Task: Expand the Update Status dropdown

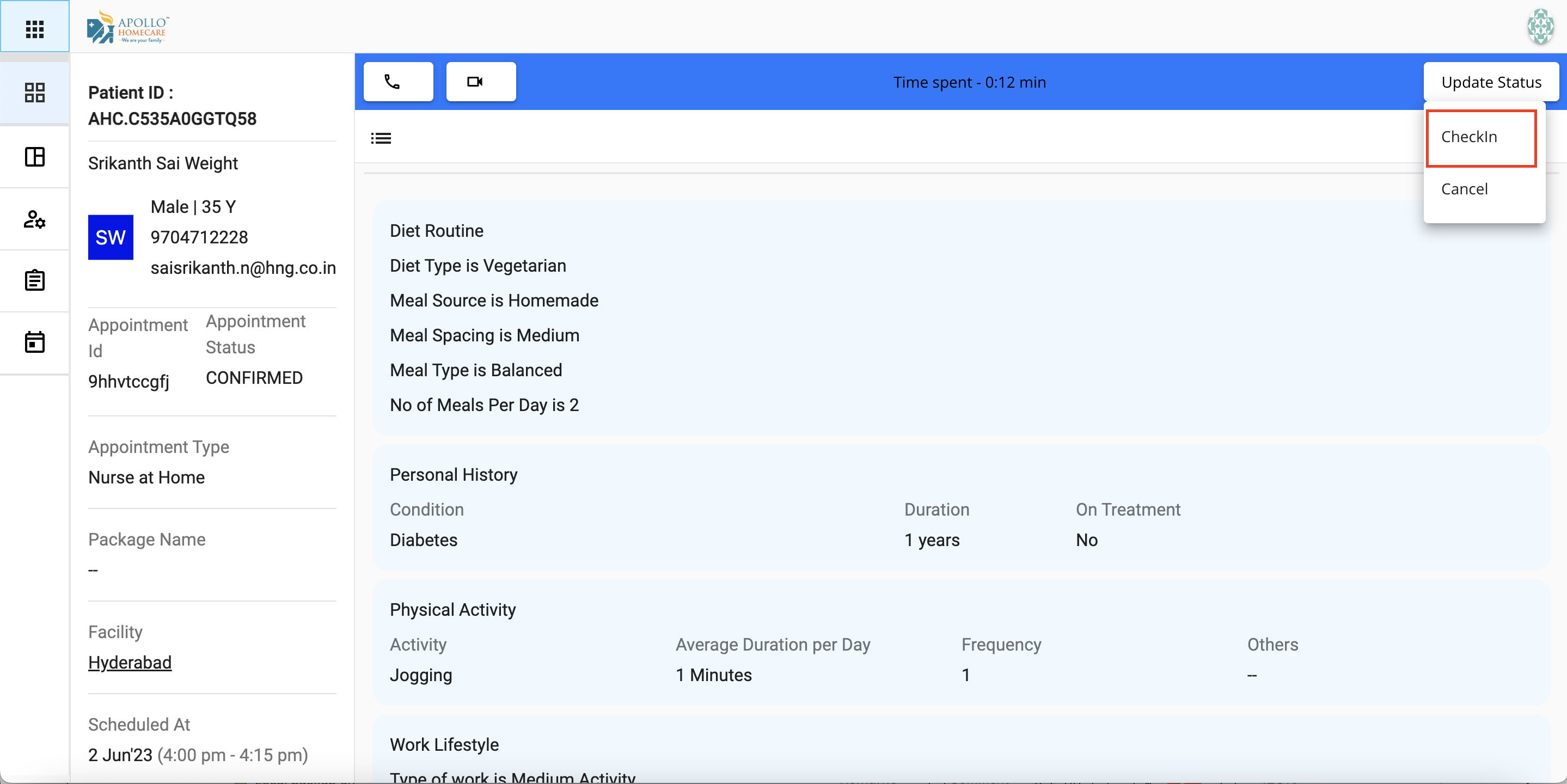Action: tap(1490, 82)
